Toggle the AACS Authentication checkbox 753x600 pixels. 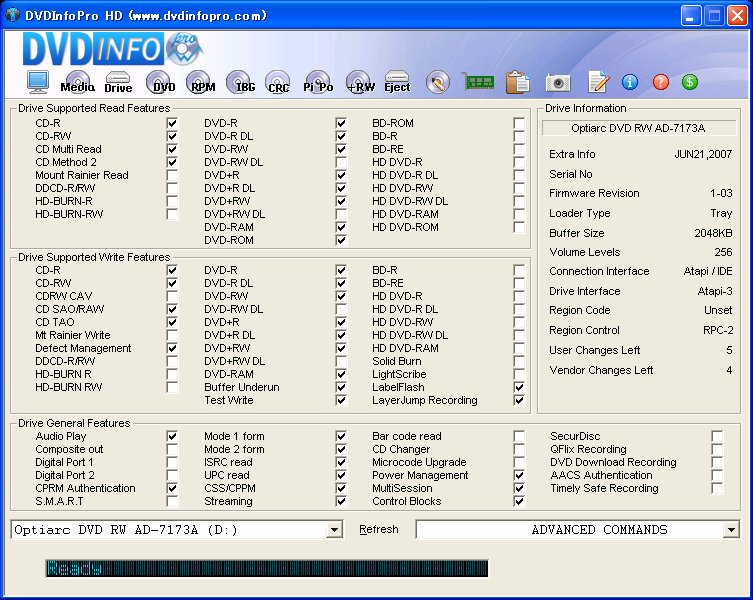[717, 475]
